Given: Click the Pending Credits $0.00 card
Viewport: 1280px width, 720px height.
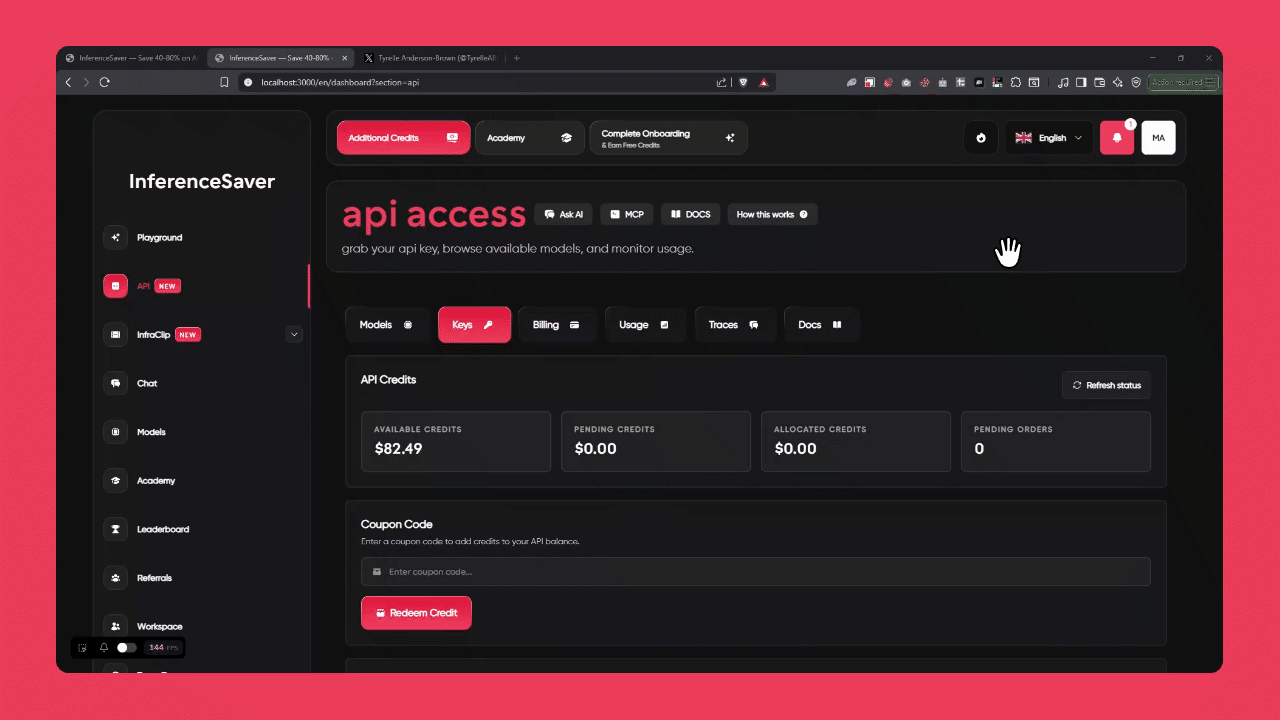Looking at the screenshot, I should click(x=656, y=441).
